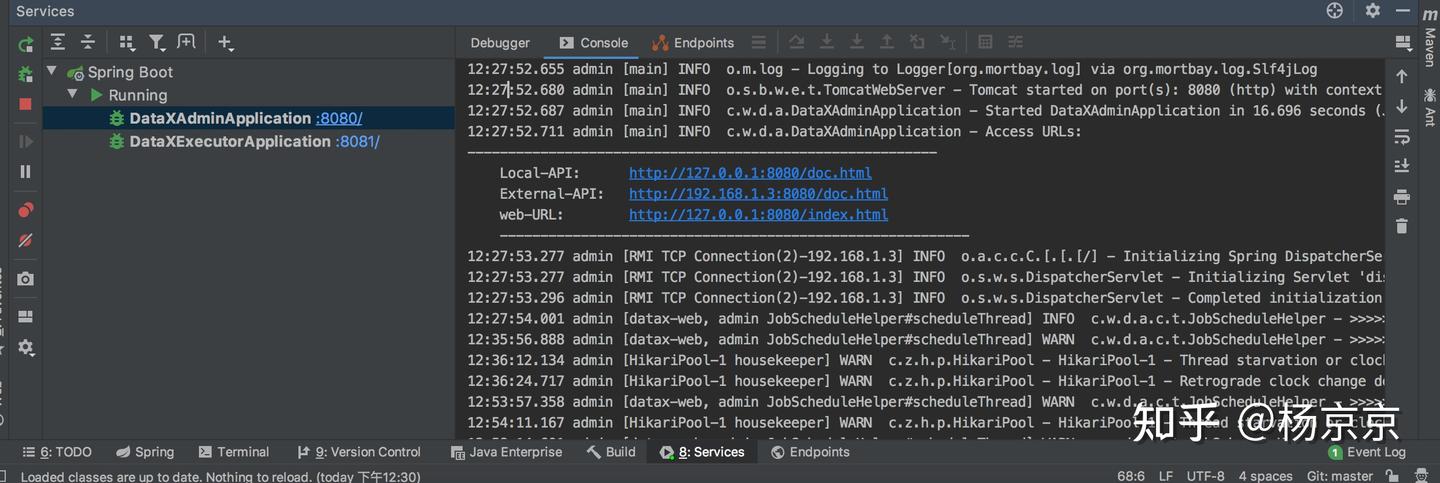Stop the running service with the red square
Screen dimensions: 1440x483
tap(26, 104)
